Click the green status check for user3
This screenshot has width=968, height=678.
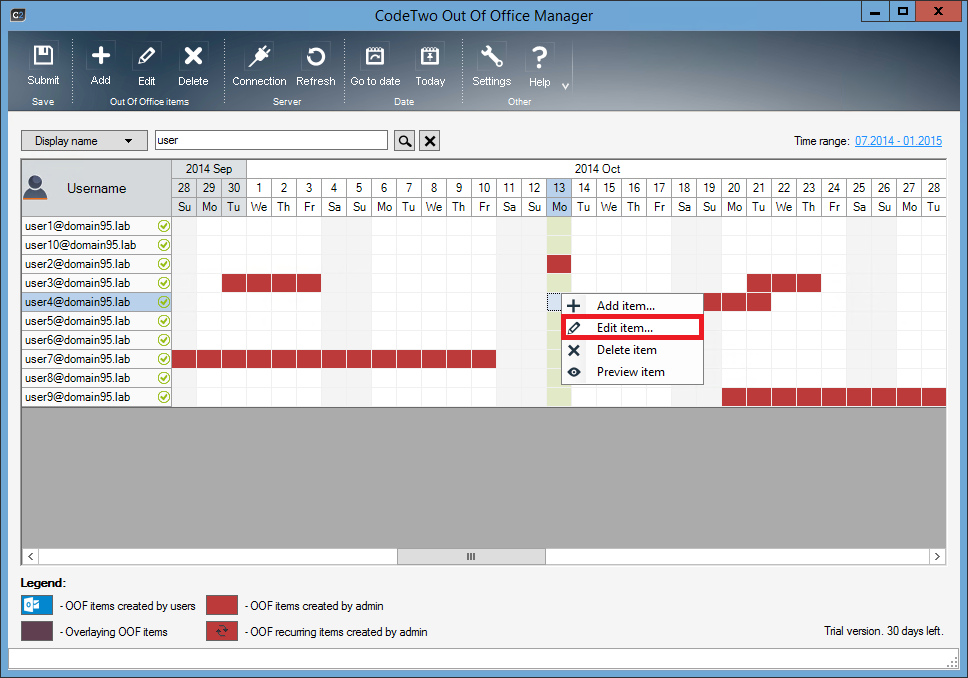pyautogui.click(x=164, y=283)
